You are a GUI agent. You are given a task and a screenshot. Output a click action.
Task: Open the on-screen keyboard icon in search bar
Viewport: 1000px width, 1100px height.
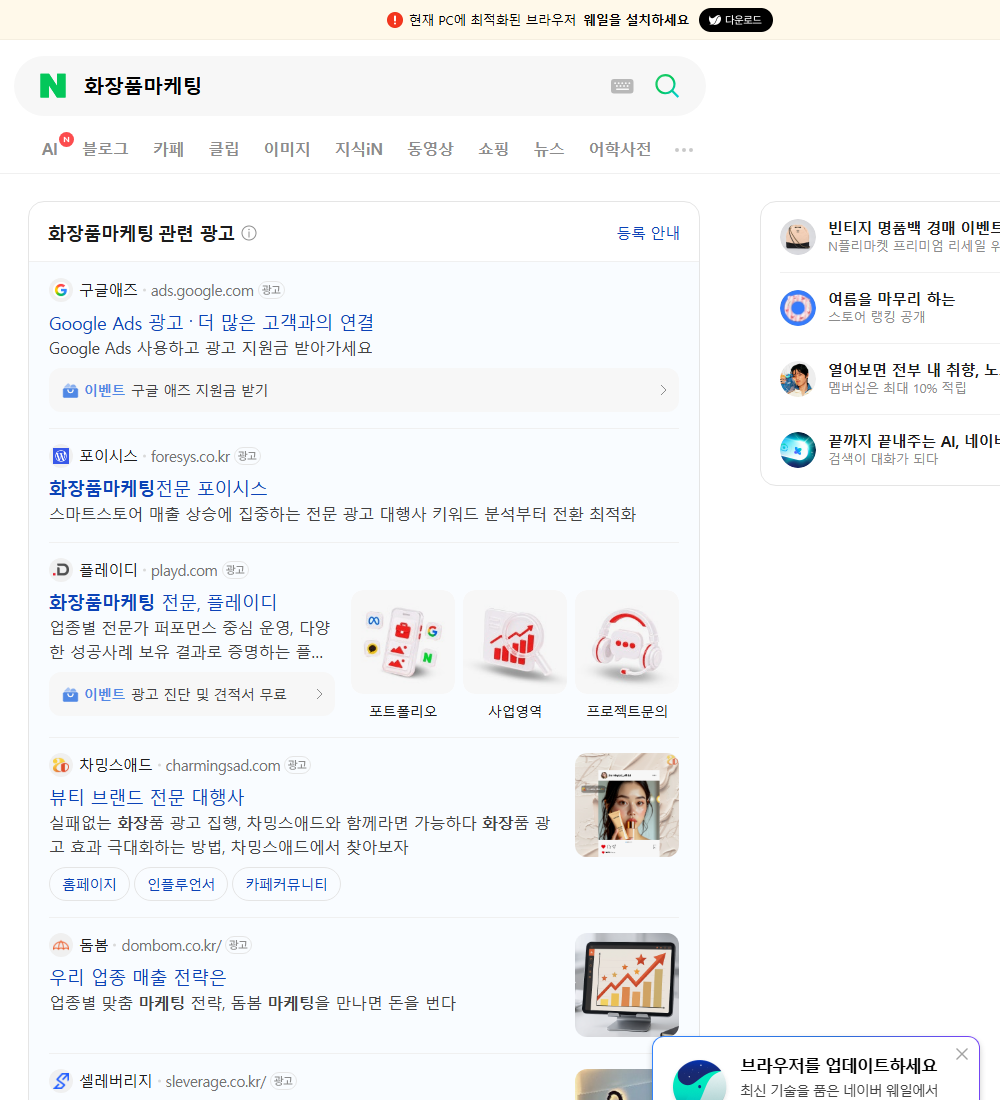pos(622,86)
